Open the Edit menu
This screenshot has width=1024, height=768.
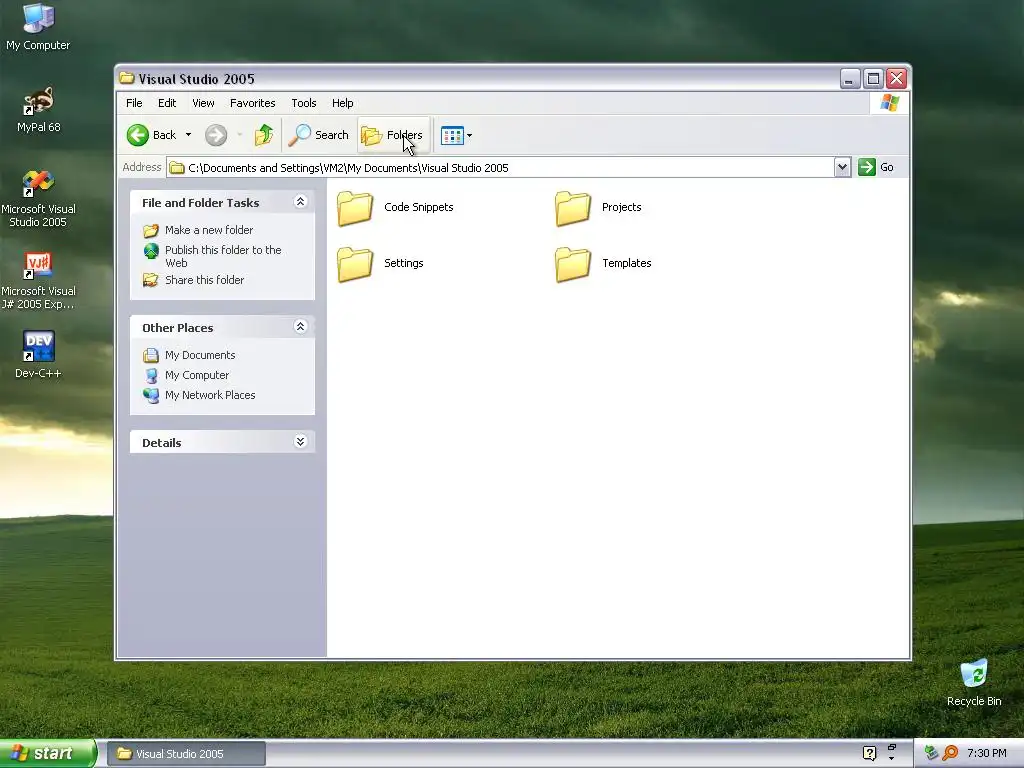(167, 103)
